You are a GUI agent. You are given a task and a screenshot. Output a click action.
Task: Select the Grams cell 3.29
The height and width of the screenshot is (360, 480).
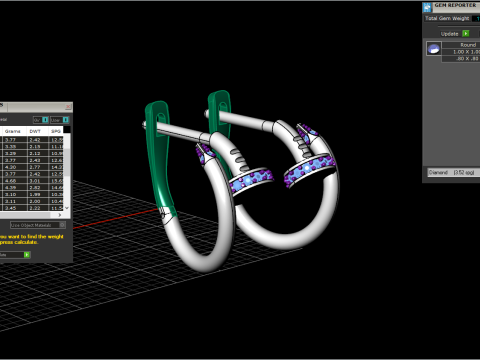tap(15, 153)
